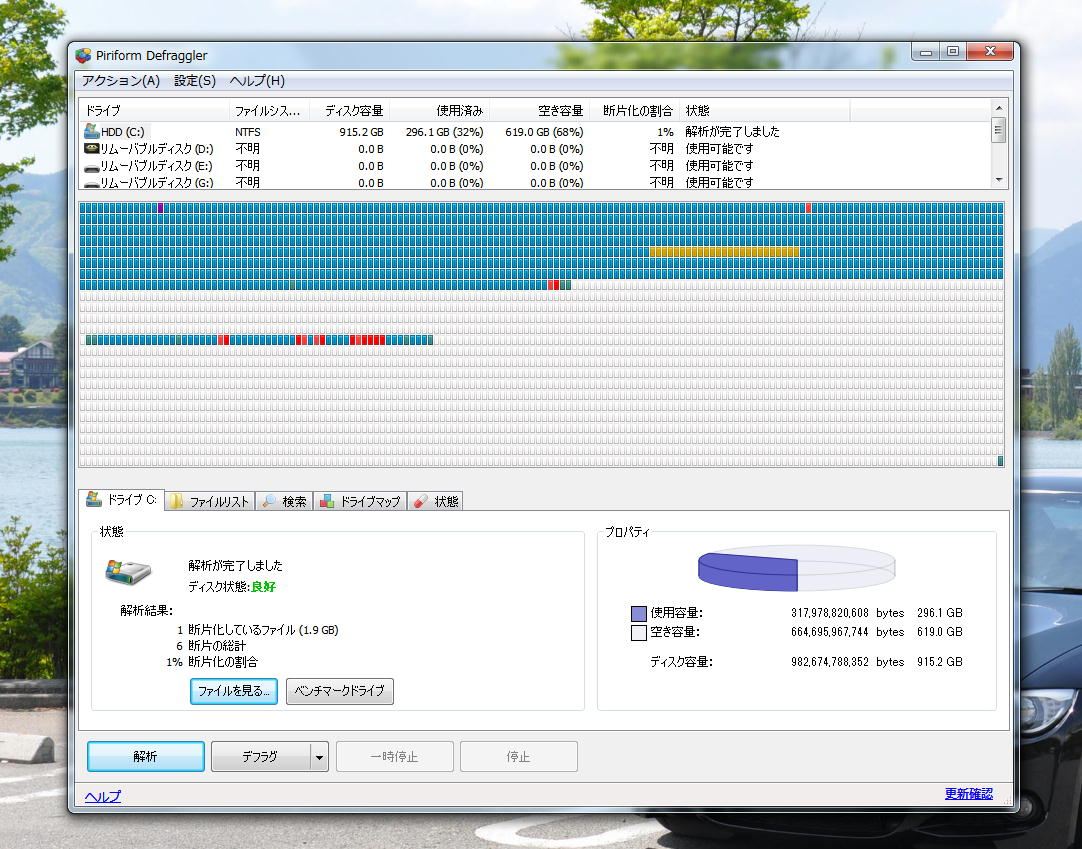Sort by the 空き容量 column header
This screenshot has width=1082, height=849.
(539, 110)
